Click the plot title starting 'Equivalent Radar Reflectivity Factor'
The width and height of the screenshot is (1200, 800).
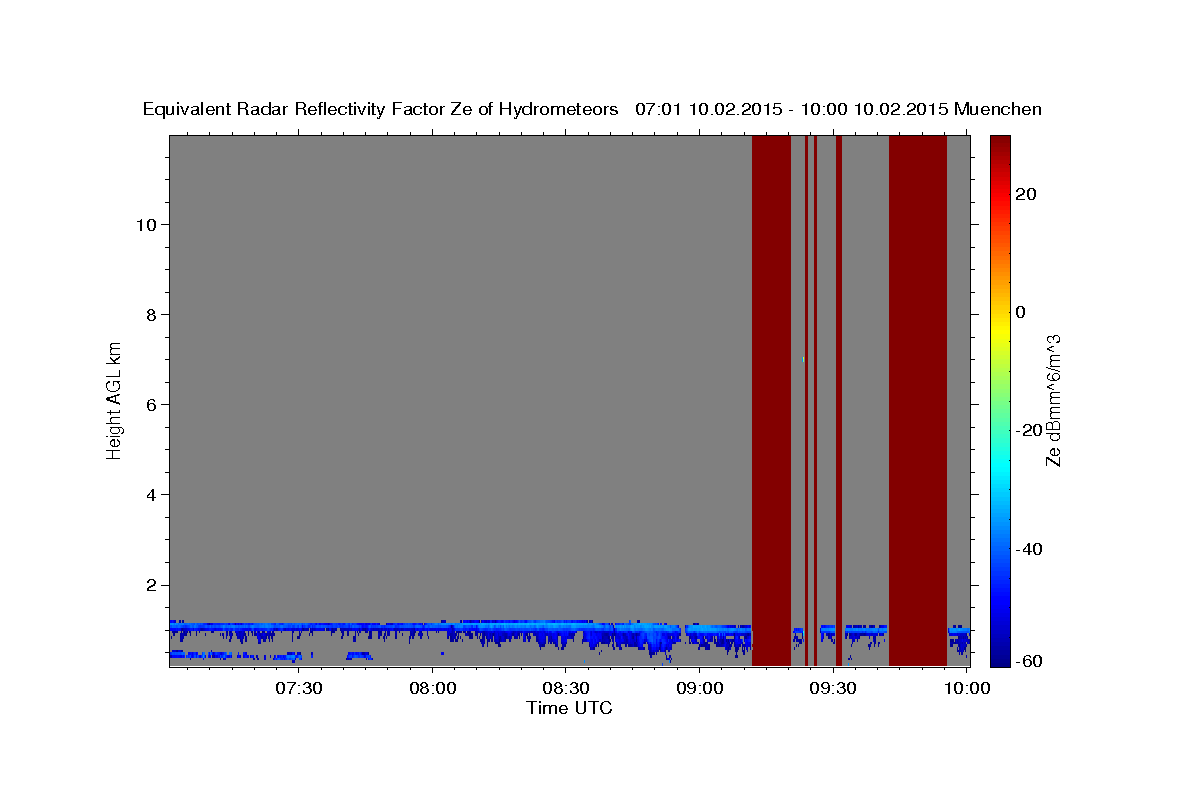(x=592, y=109)
